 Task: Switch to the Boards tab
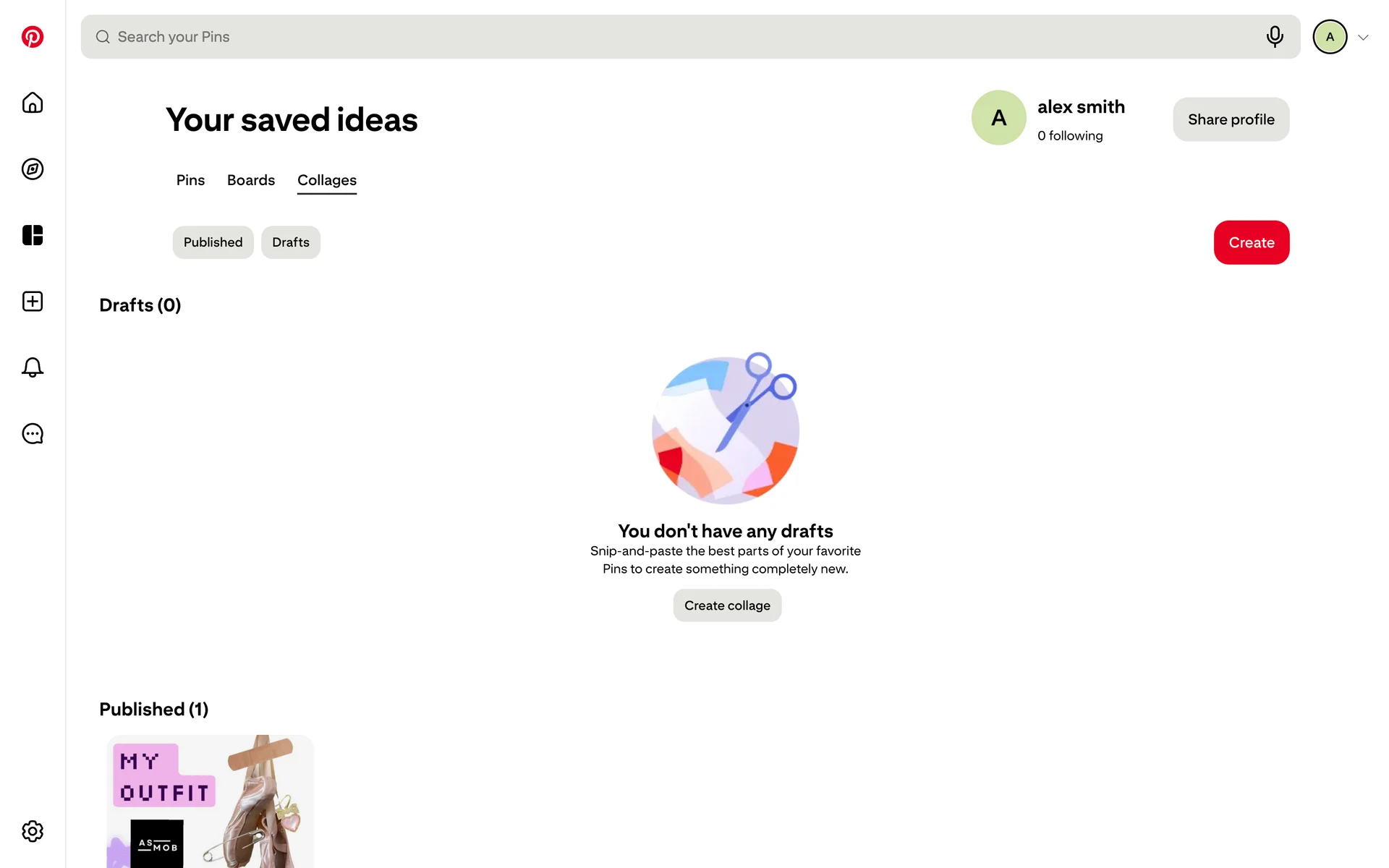click(x=251, y=180)
